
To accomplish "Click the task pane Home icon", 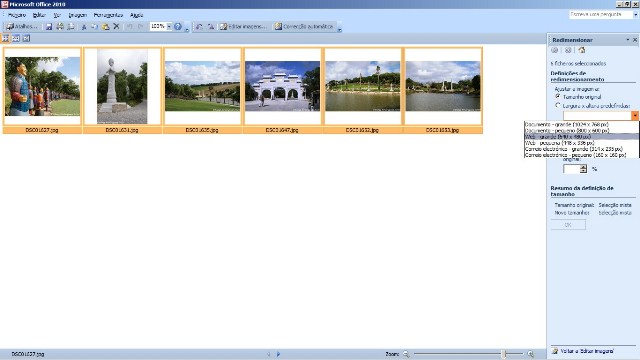I will (582, 50).
